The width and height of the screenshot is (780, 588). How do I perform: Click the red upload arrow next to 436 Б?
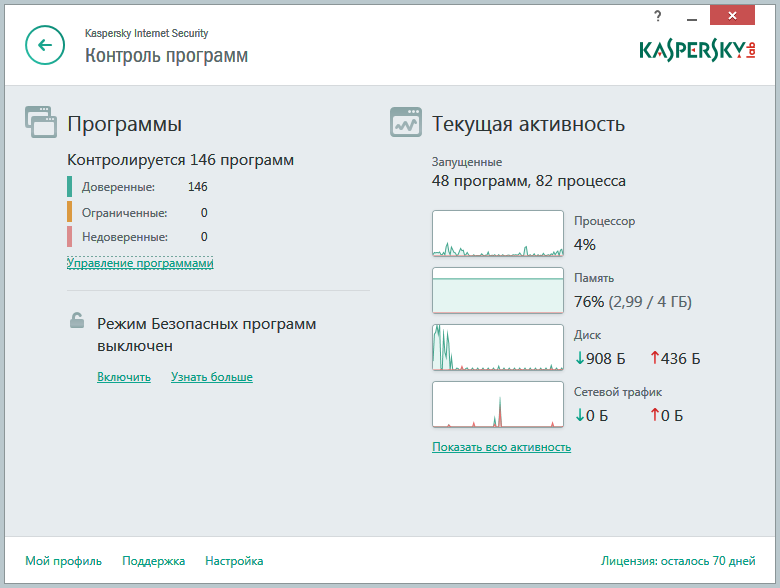pyautogui.click(x=655, y=358)
